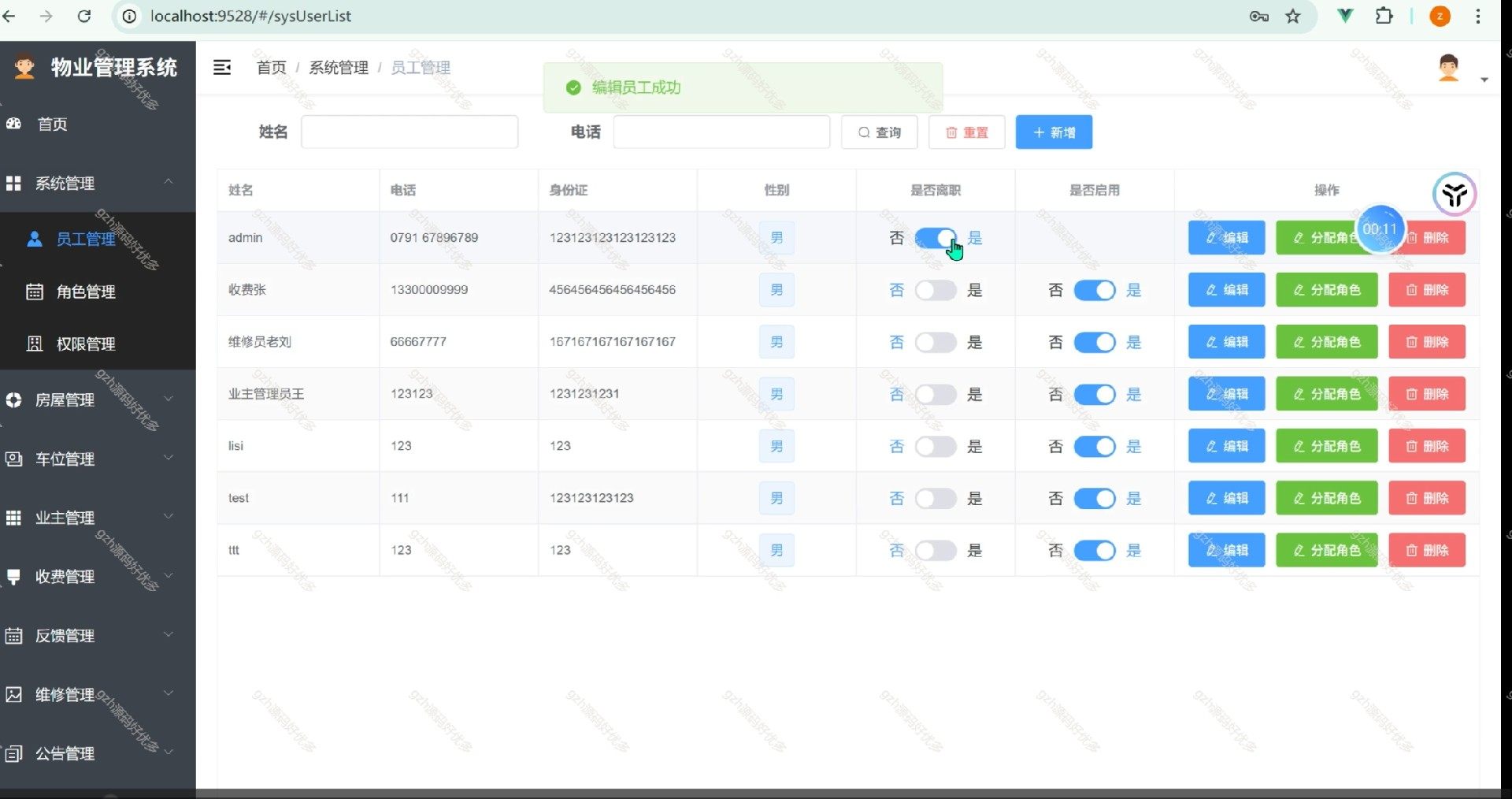Click the reload page icon
This screenshot has width=1512, height=799.
click(x=84, y=16)
